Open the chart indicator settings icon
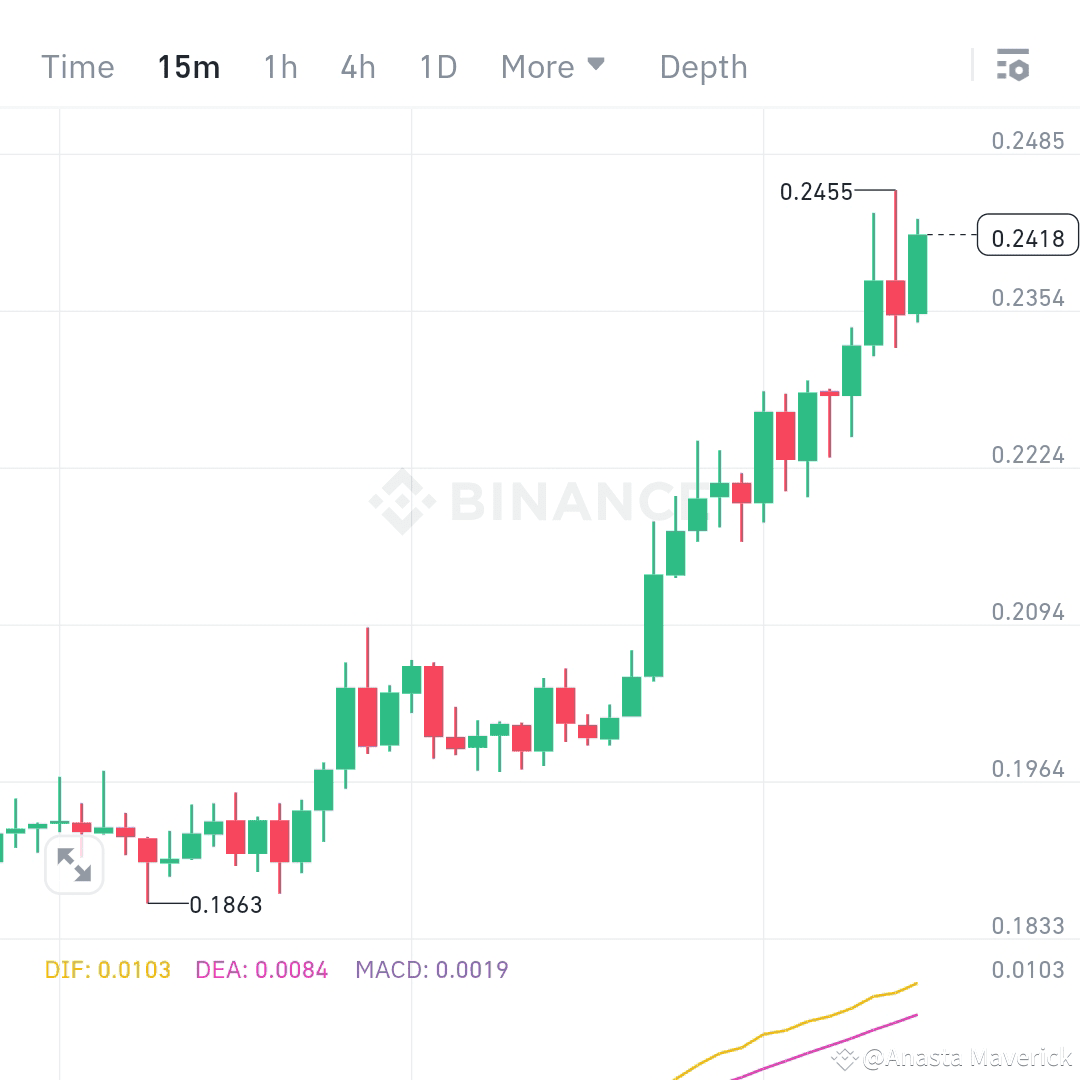1080x1080 pixels. pos(1012,65)
